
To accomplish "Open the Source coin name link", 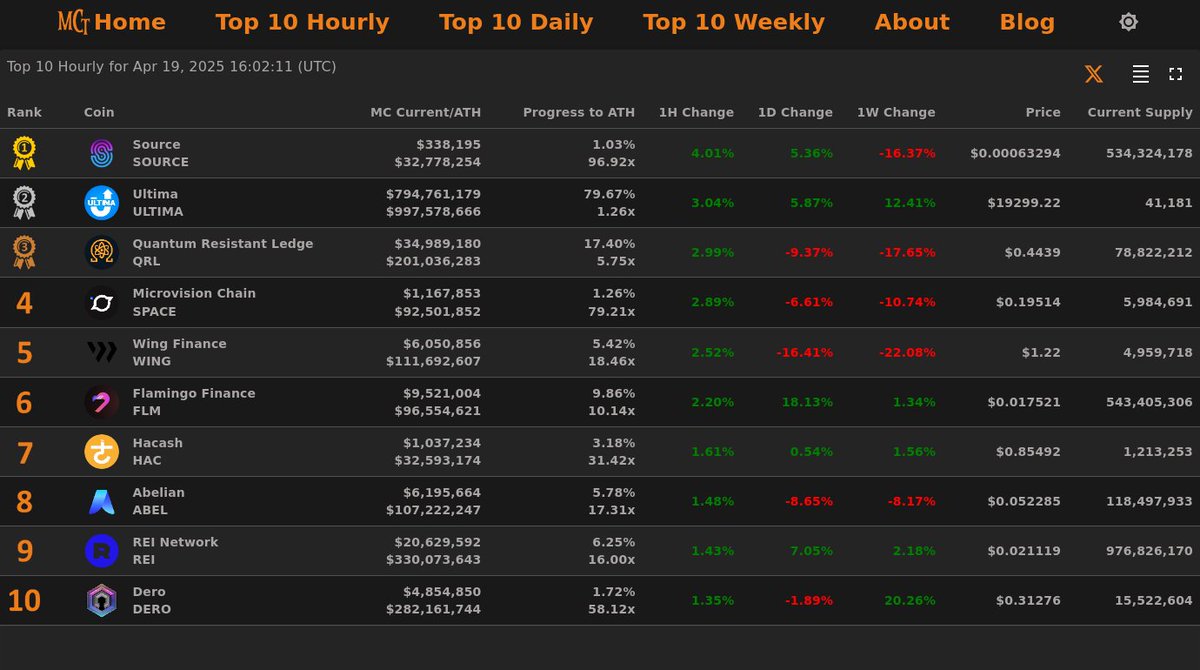I will coord(157,145).
